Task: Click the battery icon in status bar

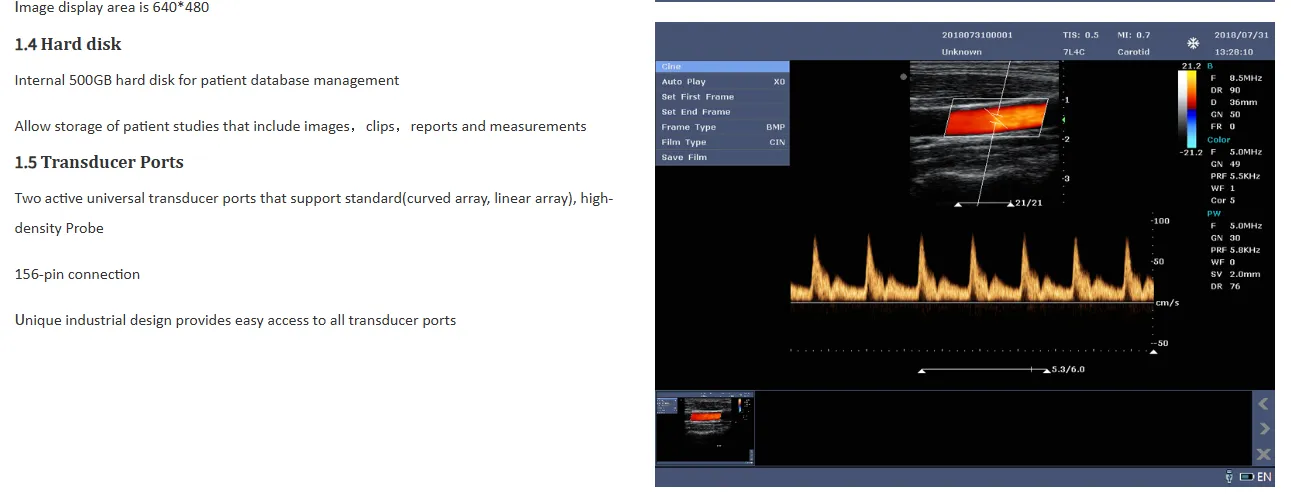Action: (x=1248, y=477)
